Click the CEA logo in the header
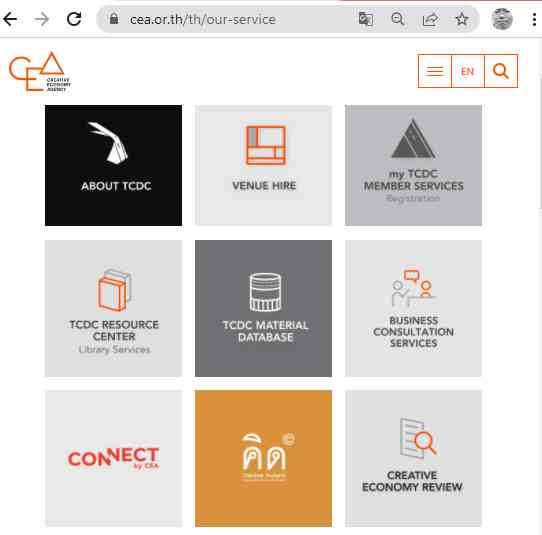The image size is (542, 535). coord(40,72)
